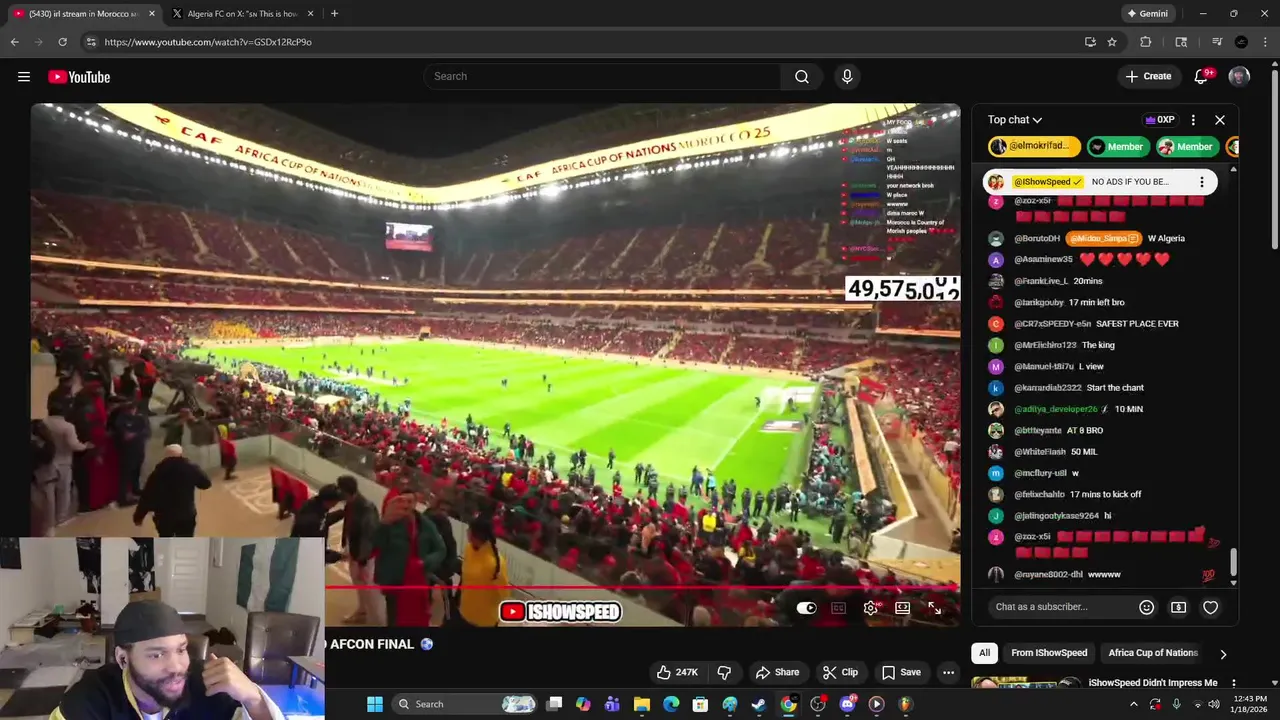Open Windows Start menu
The width and height of the screenshot is (1280, 720).
375,704
